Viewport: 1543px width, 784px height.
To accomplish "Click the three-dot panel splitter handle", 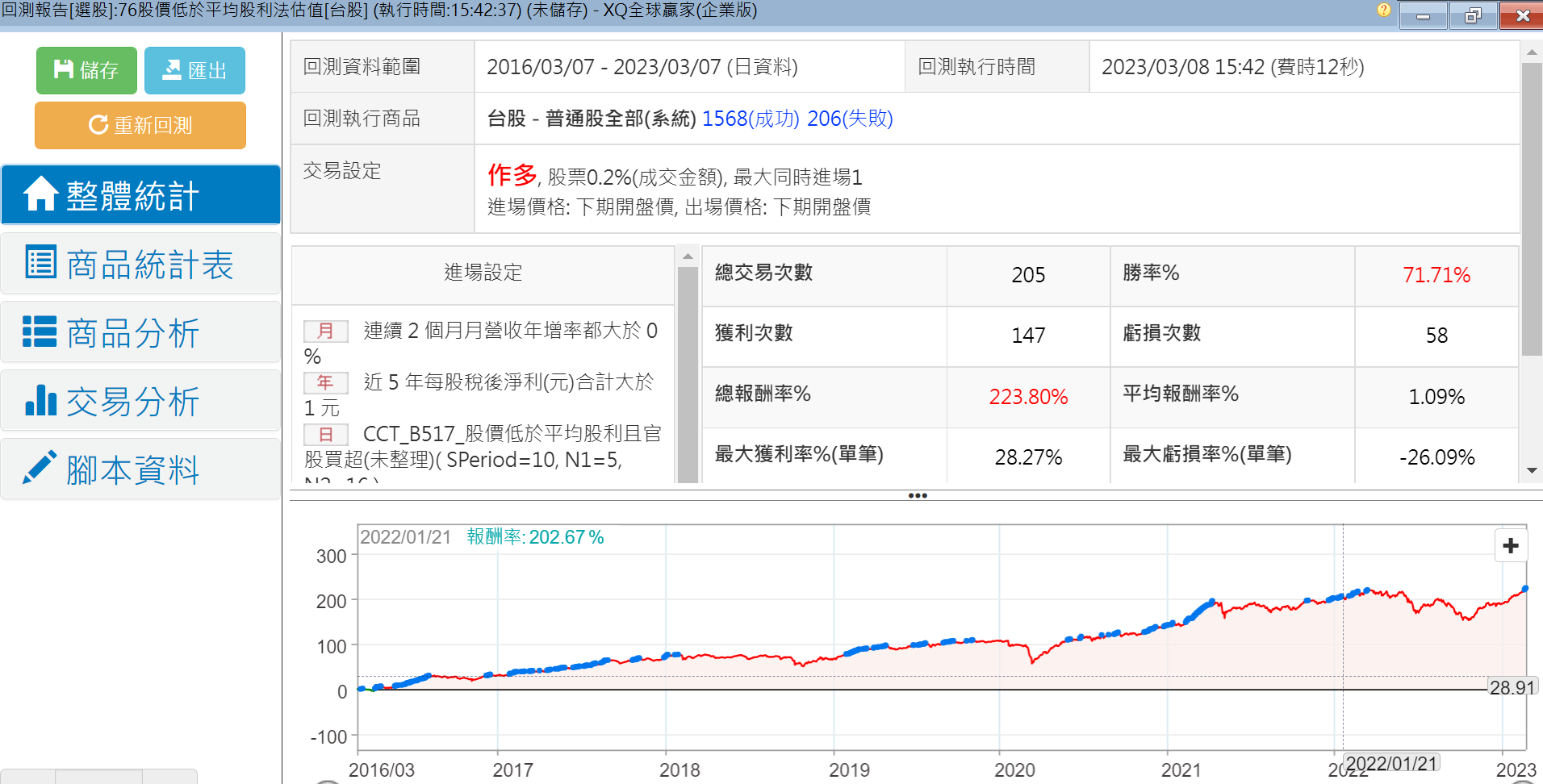I will point(917,495).
